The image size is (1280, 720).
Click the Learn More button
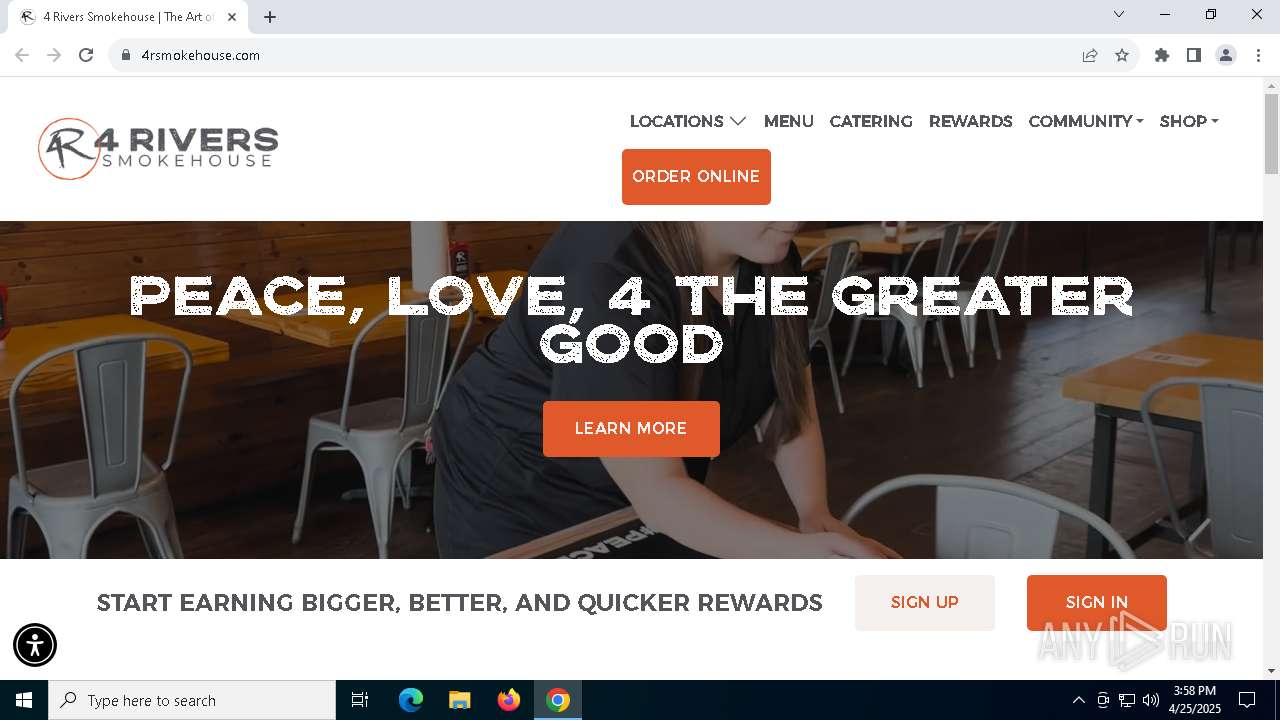[631, 429]
